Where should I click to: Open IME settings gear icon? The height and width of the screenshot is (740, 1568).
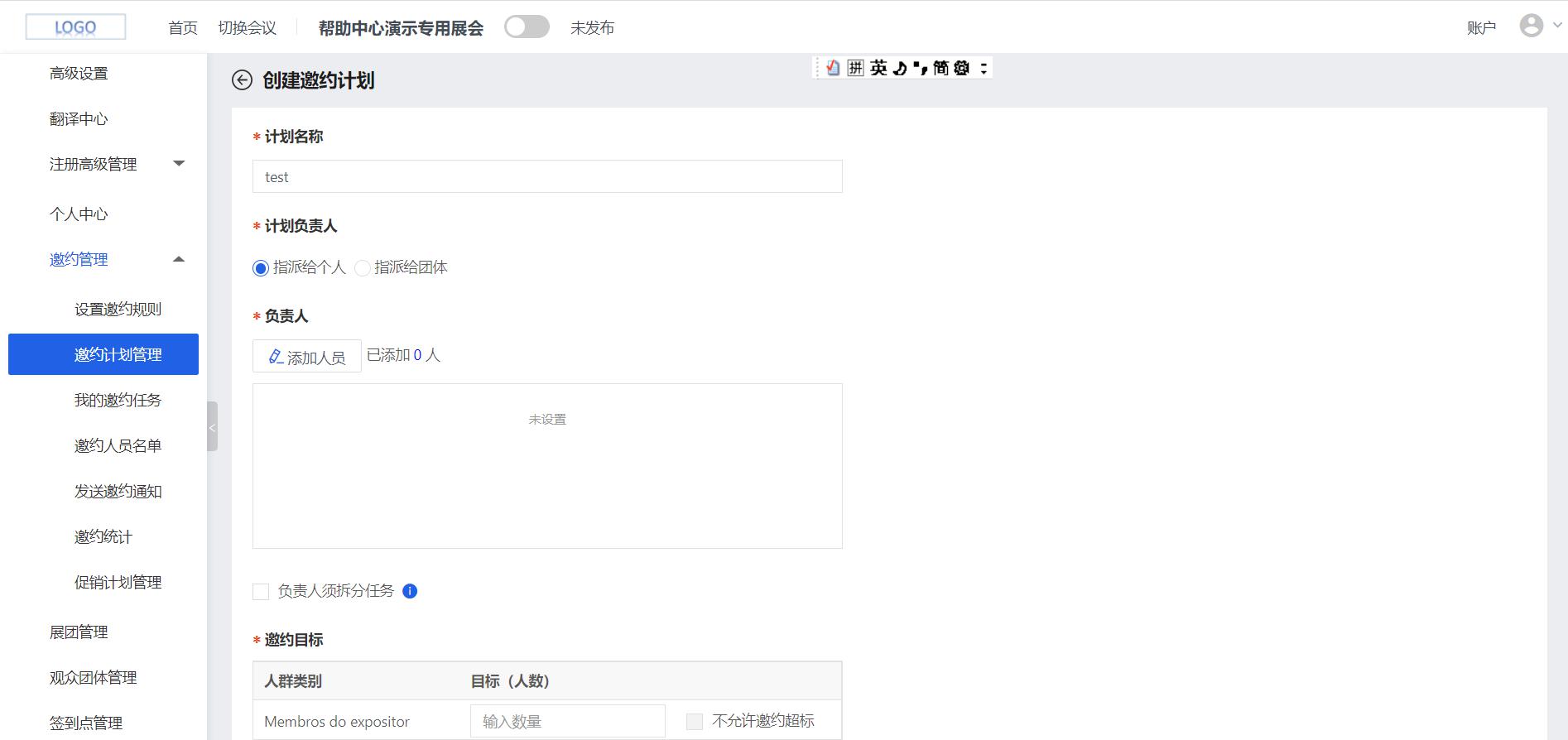961,68
